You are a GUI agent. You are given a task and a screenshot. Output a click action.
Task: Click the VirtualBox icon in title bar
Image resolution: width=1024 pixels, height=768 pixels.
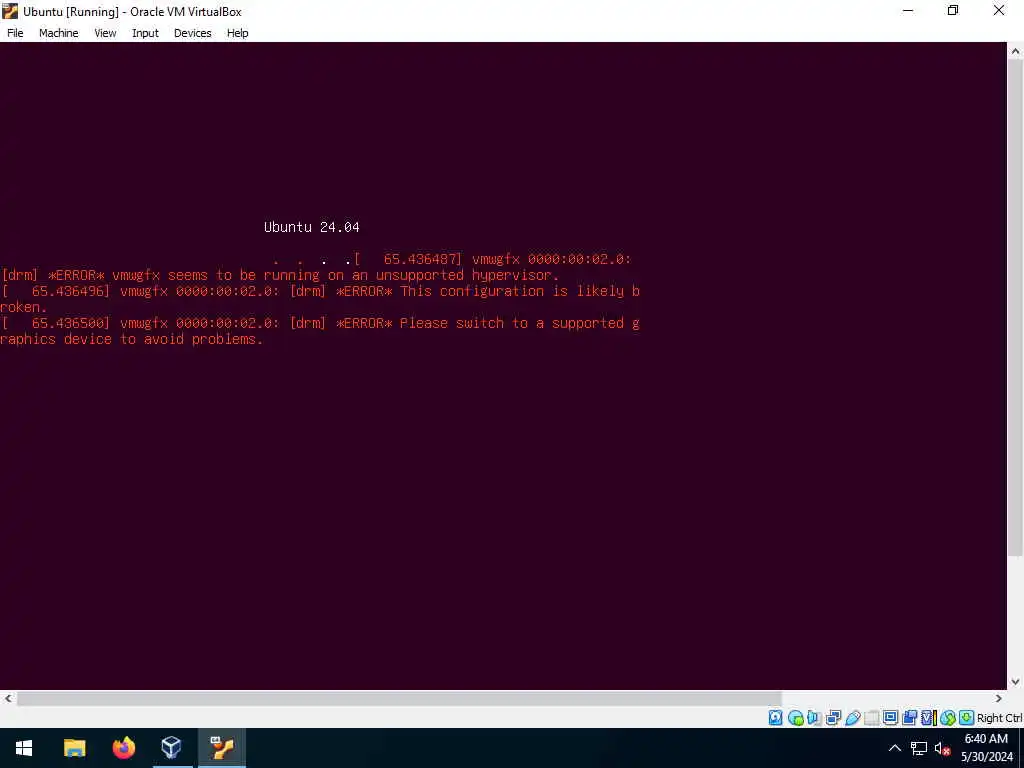[x=10, y=11]
